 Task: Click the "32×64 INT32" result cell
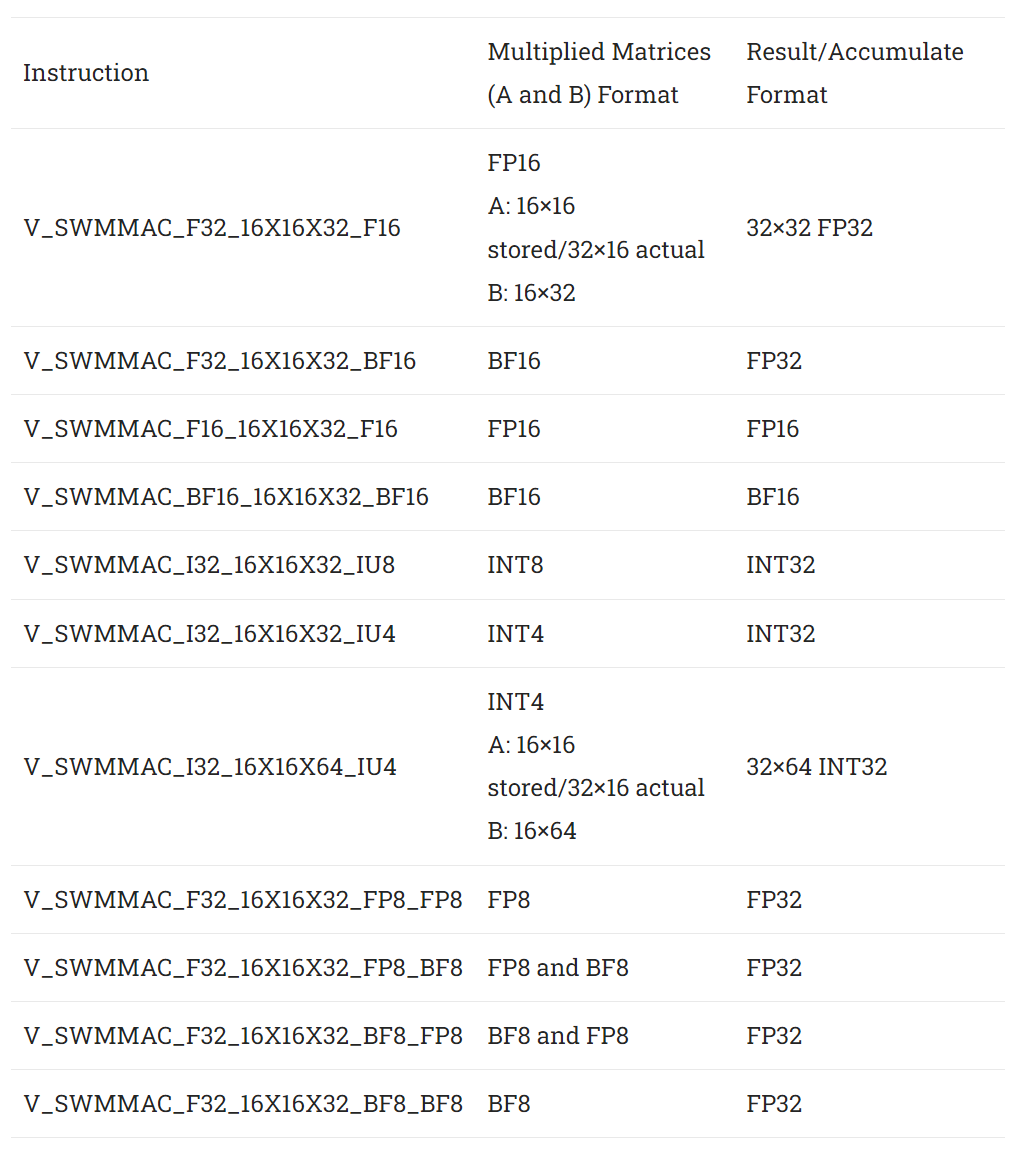tap(816, 767)
